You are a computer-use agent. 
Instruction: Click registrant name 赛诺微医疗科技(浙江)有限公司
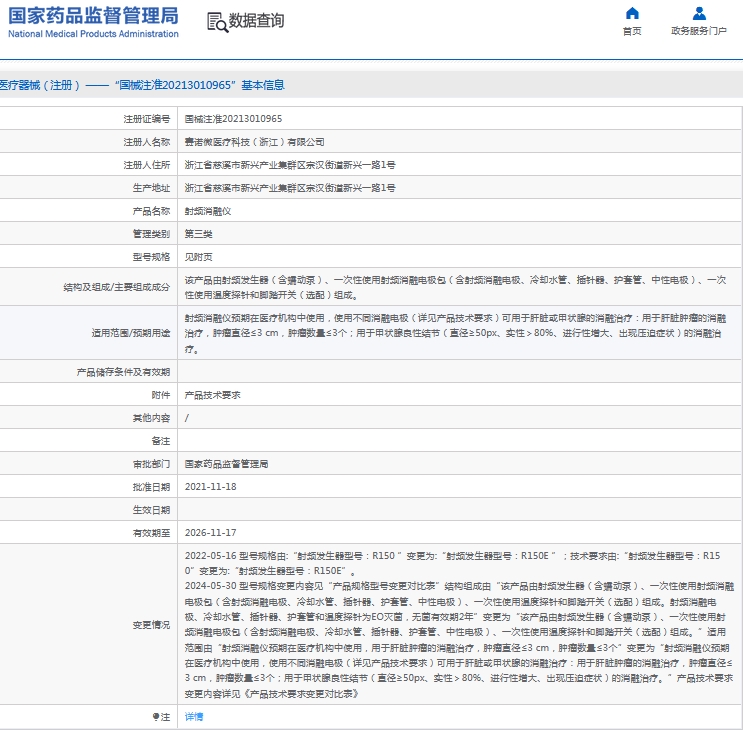coord(254,142)
